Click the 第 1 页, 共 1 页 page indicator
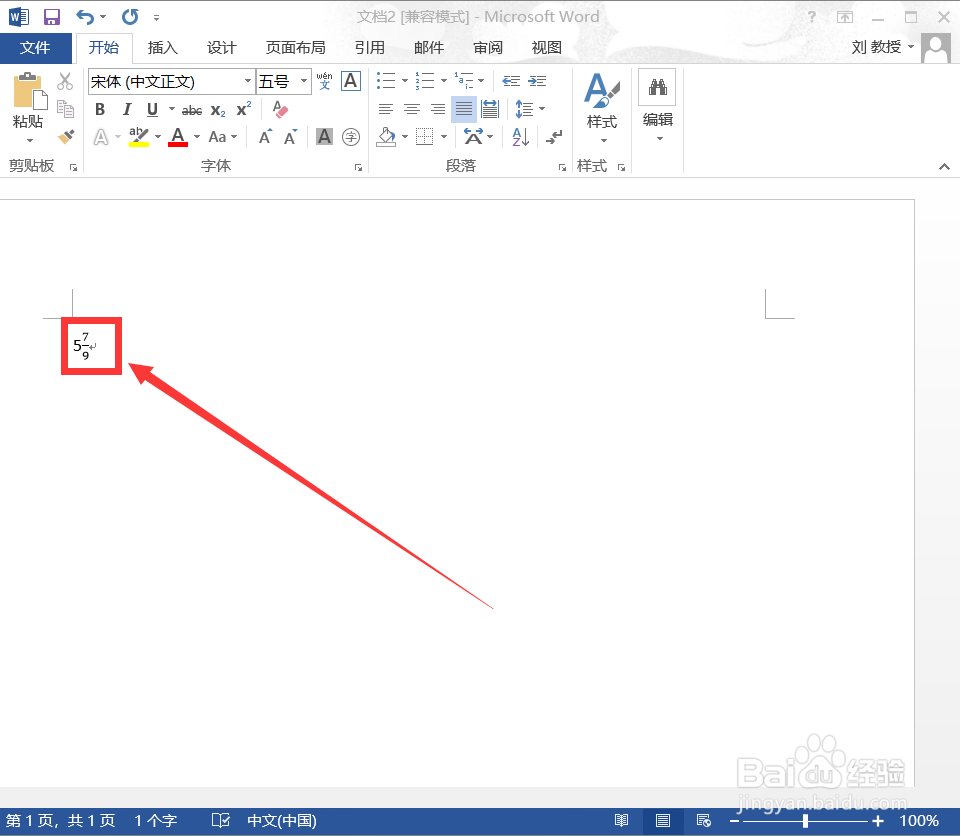This screenshot has width=960, height=836. pos(61,821)
